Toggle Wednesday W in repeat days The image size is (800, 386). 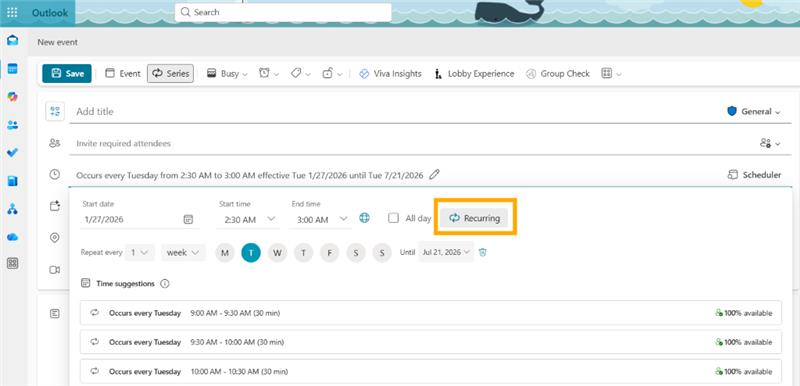pos(278,253)
